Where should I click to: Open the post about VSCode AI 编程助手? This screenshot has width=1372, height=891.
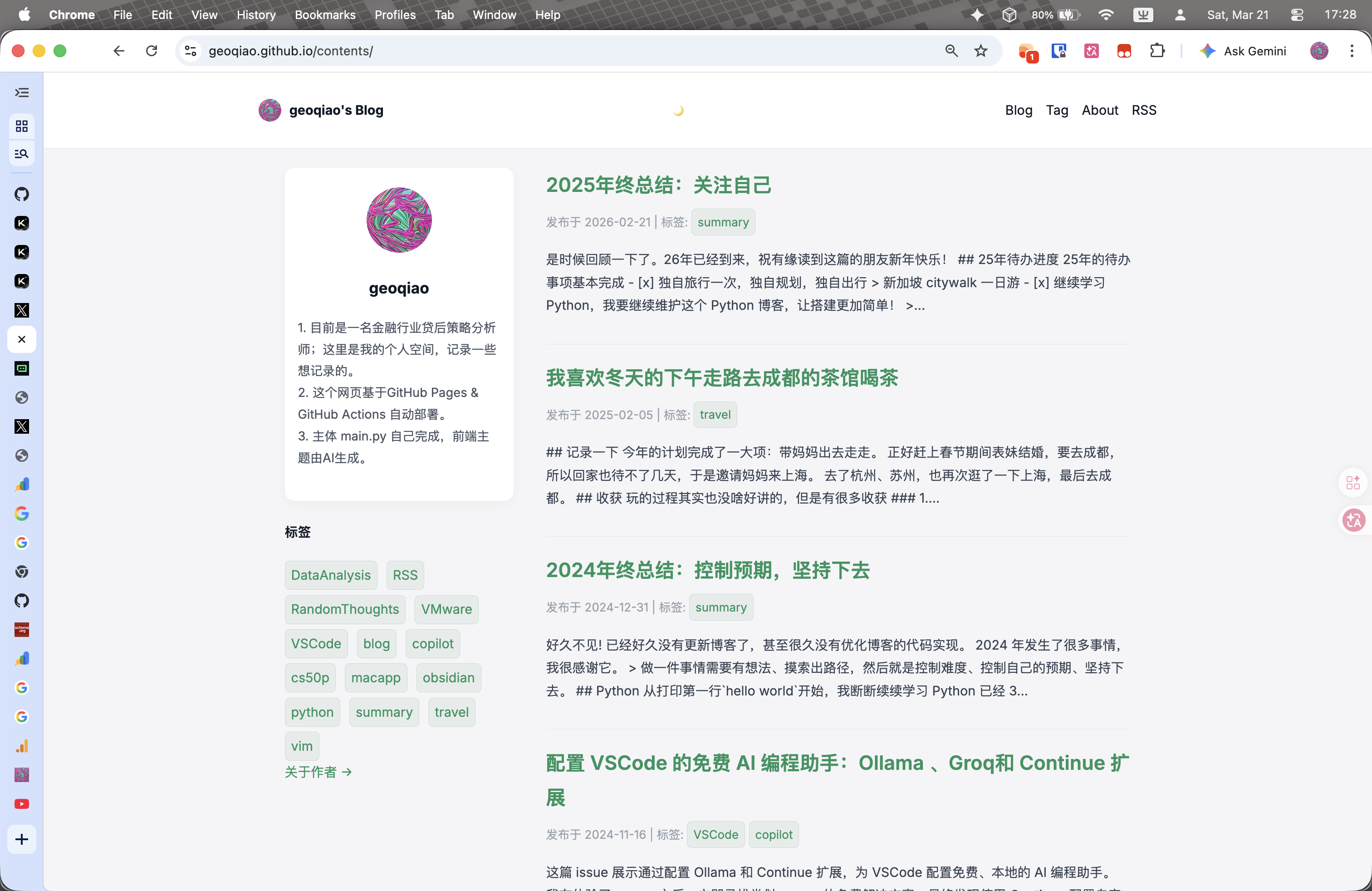pyautogui.click(x=838, y=780)
